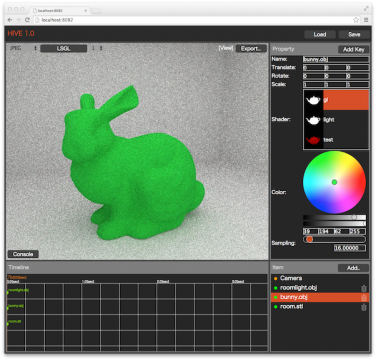
Task: Click the trash icon on the bunny.obj row
Action: click(364, 298)
